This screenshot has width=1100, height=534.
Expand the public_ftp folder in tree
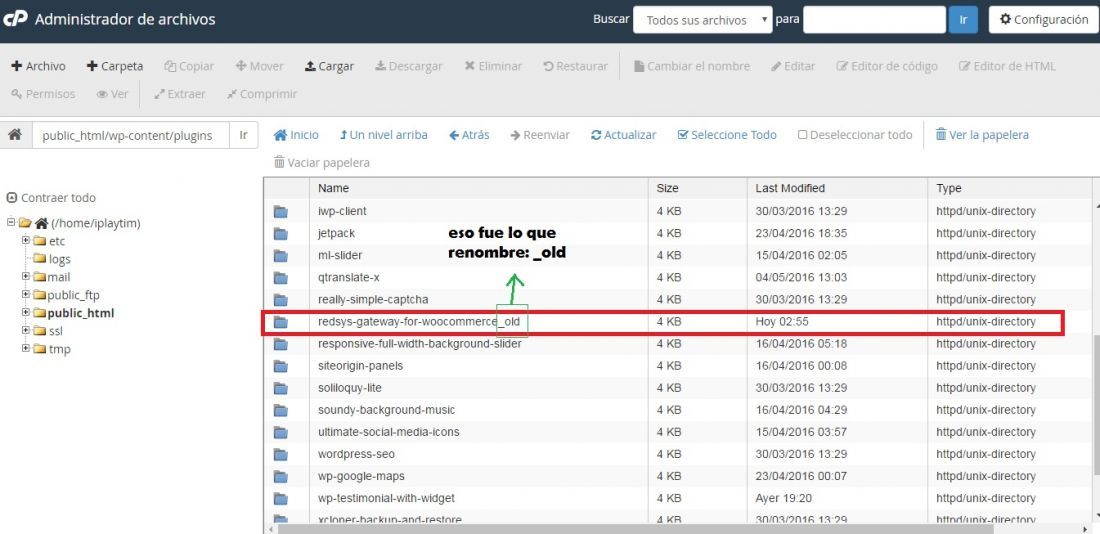point(26,295)
